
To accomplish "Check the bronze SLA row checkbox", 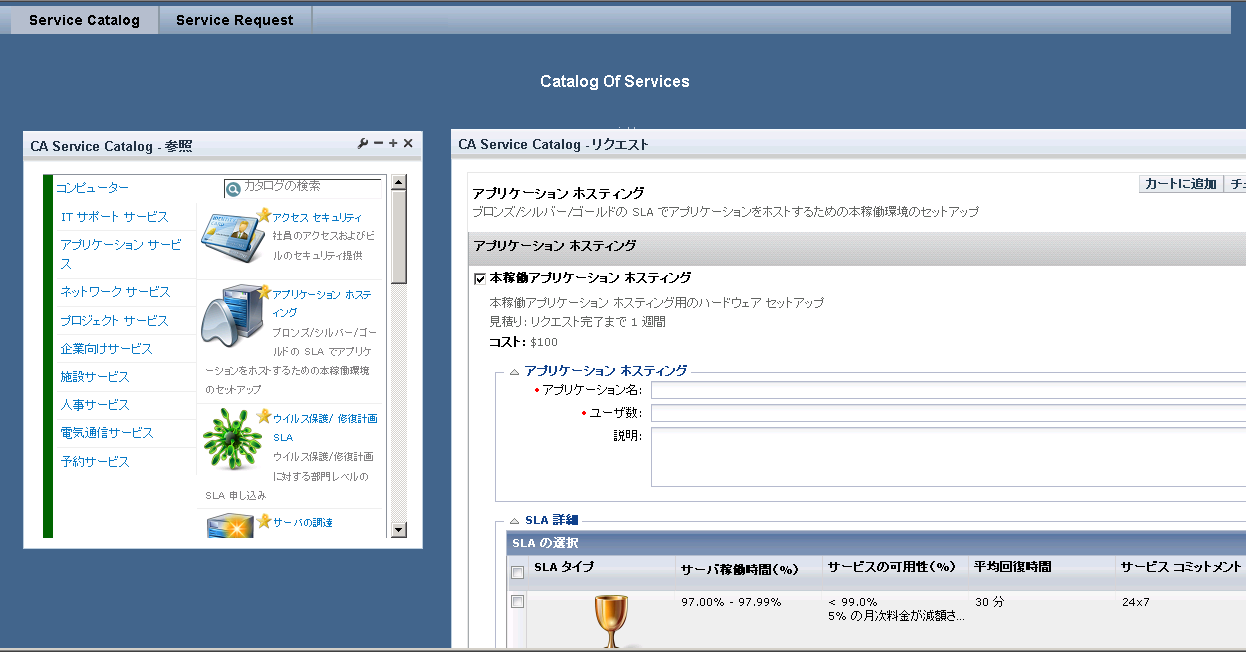I will coord(516,601).
